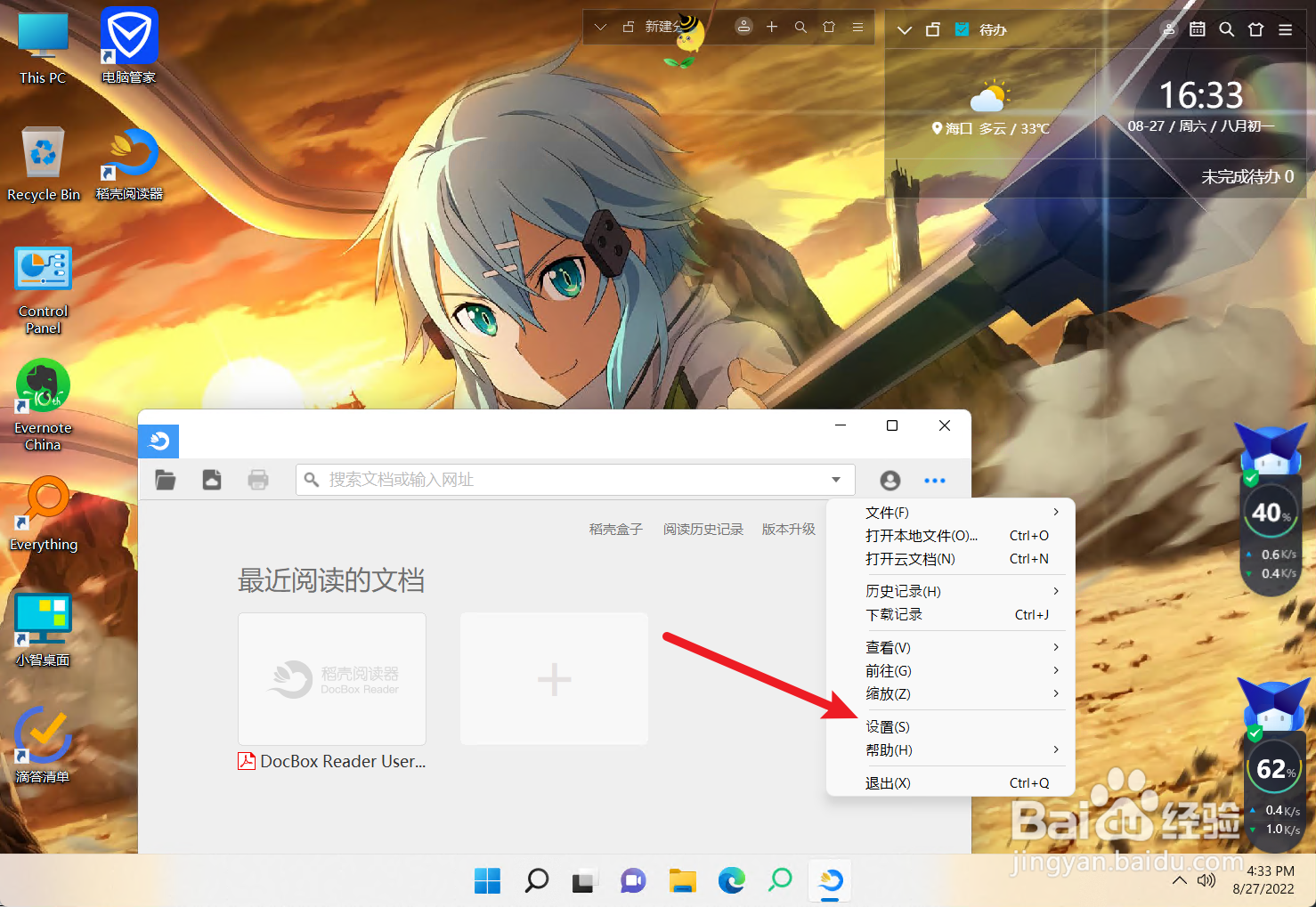1316x907 pixels.
Task: Expand the 帮助(H) submenu
Action: click(x=951, y=750)
